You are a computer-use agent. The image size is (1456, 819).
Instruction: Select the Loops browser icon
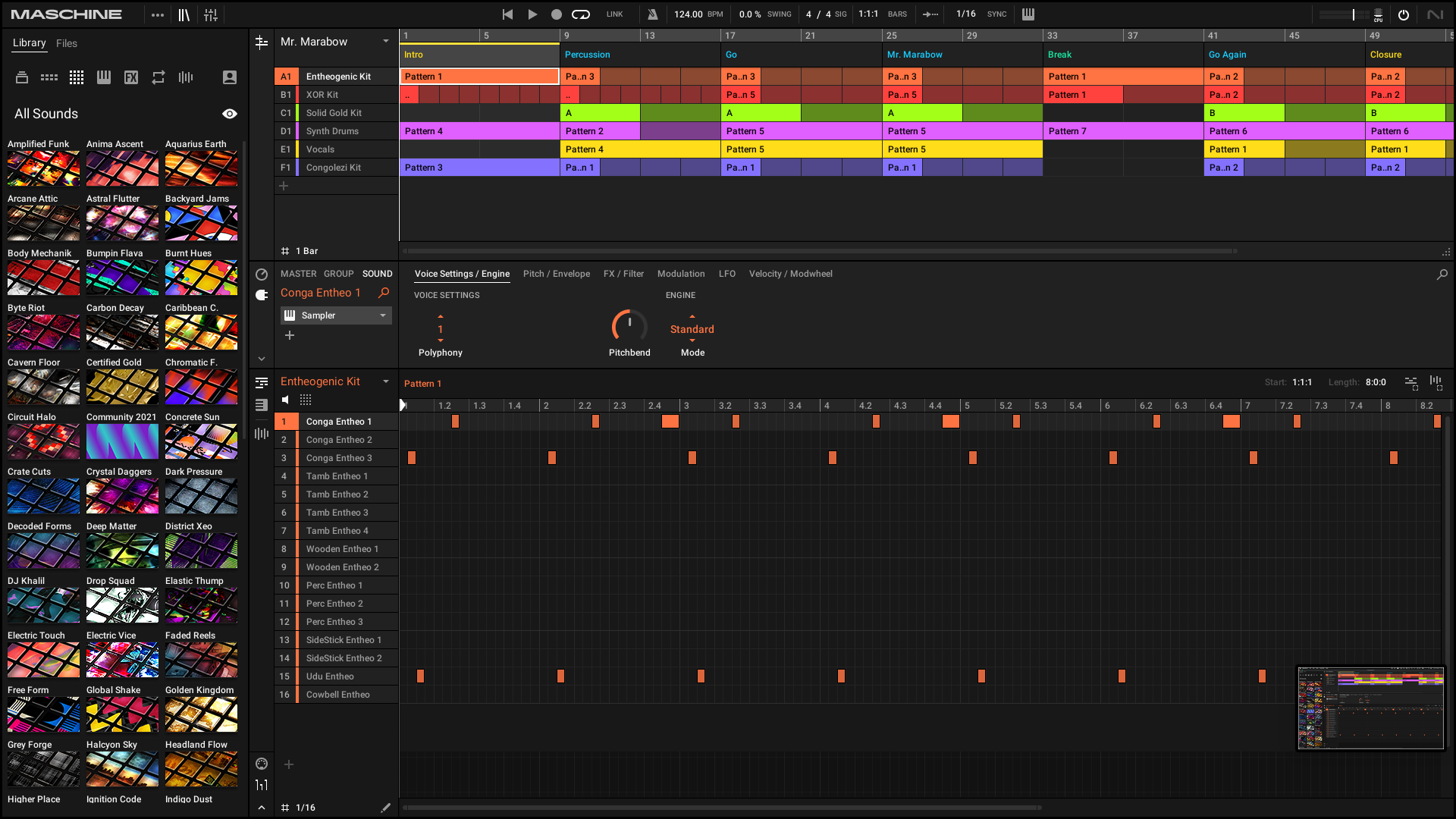(x=158, y=77)
